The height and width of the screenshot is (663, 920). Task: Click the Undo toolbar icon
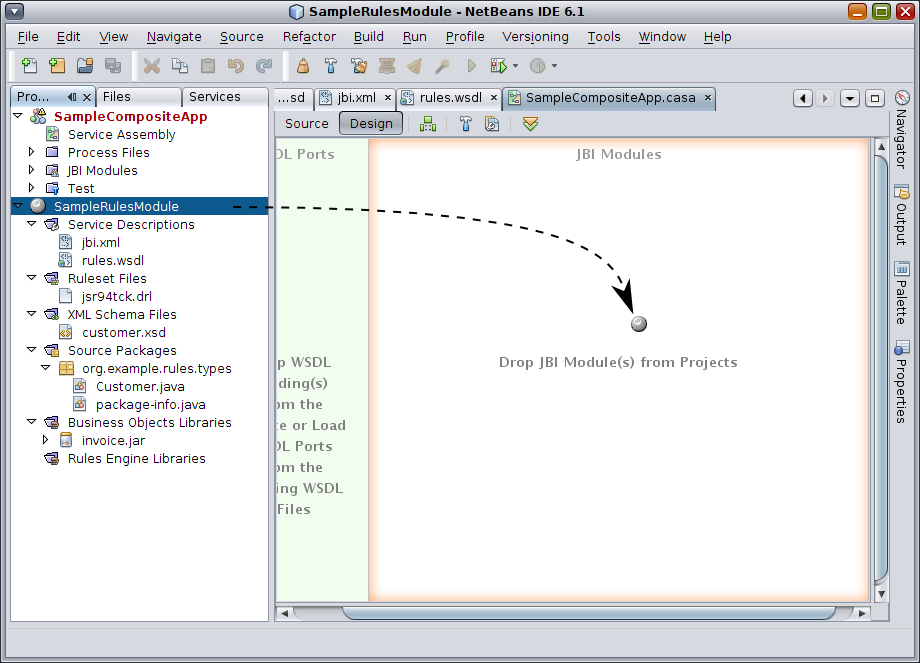click(236, 66)
